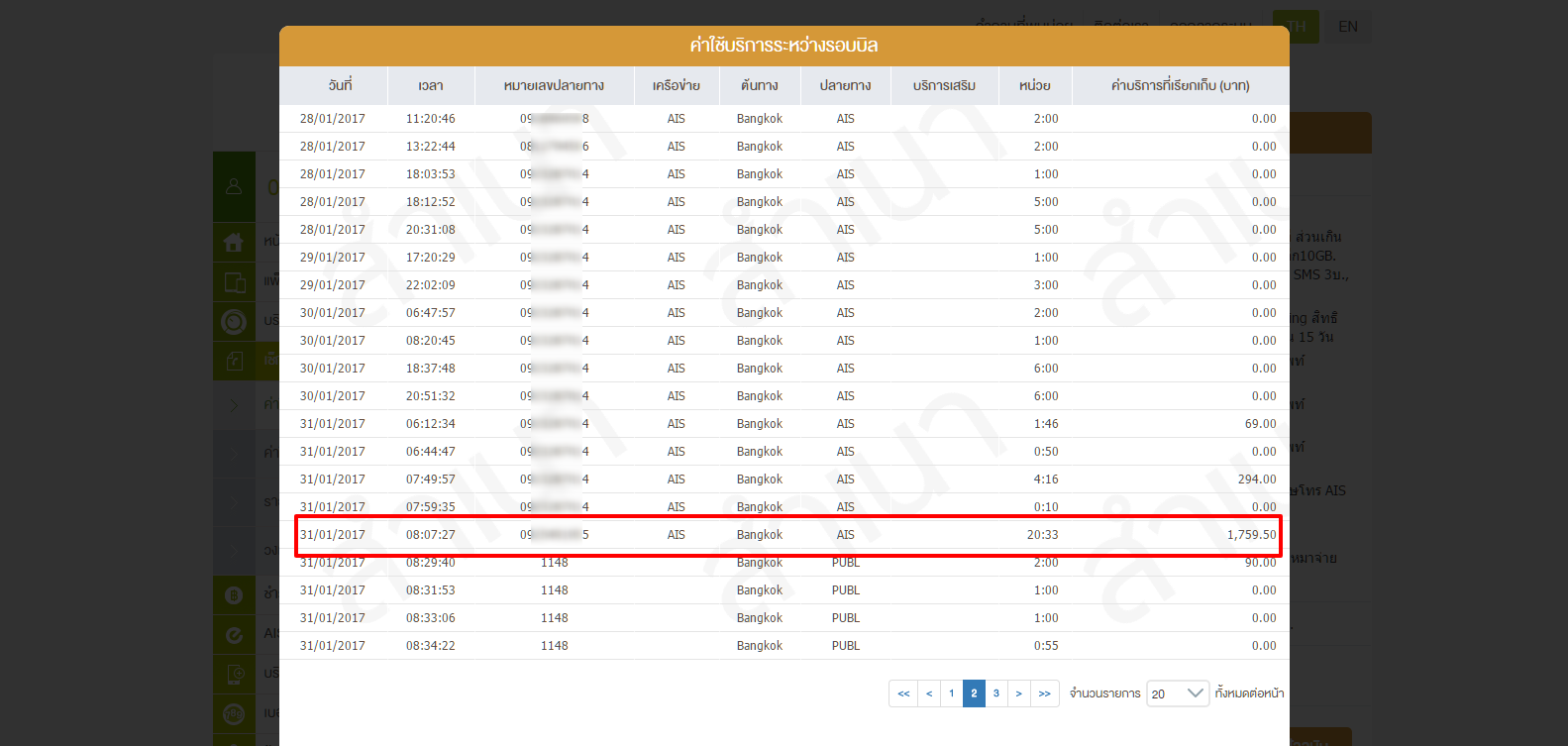The width and height of the screenshot is (1568, 746).
Task: Click the charge value 1,759.50
Action: [1252, 535]
